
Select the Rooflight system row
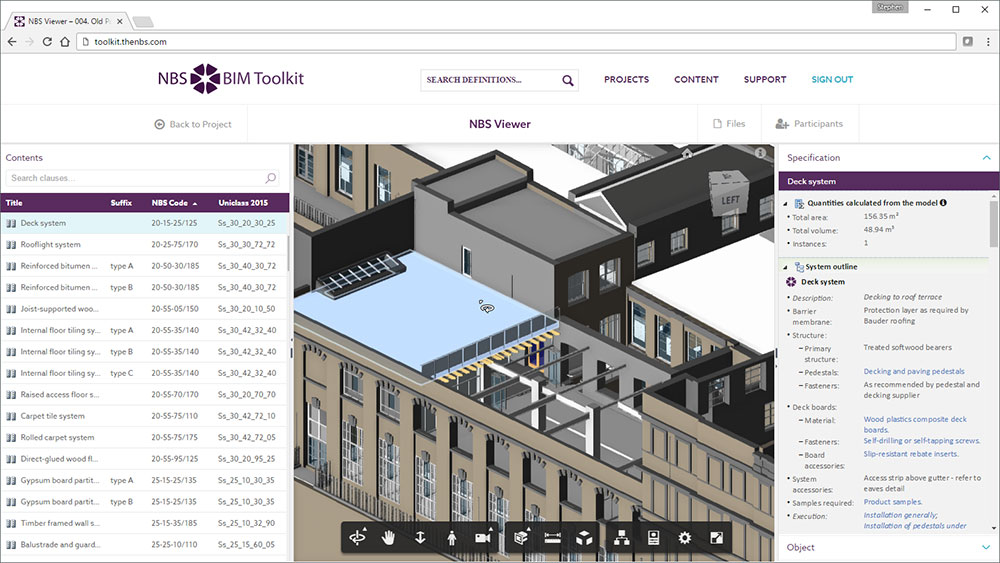click(145, 245)
